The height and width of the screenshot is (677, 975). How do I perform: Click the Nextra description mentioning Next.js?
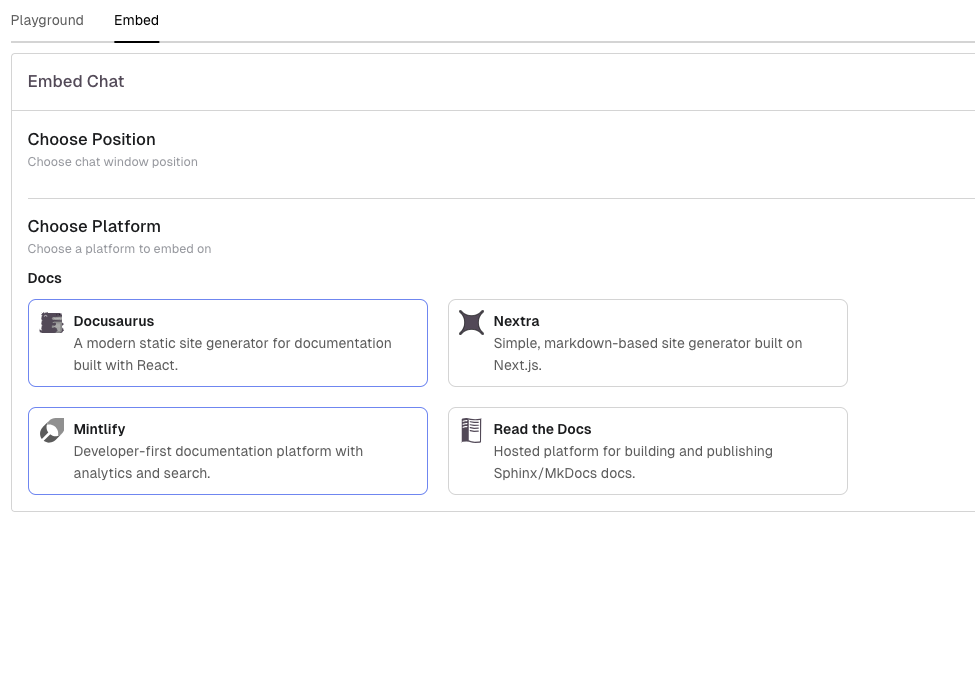point(647,354)
